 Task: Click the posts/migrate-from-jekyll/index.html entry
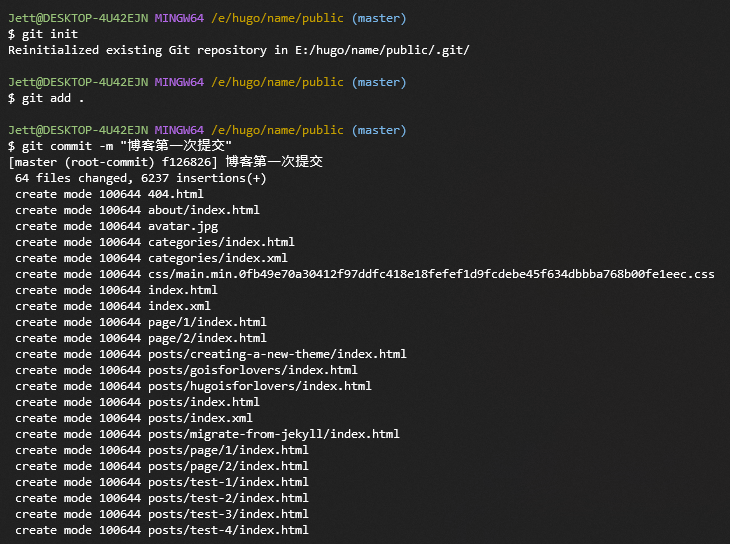point(273,434)
